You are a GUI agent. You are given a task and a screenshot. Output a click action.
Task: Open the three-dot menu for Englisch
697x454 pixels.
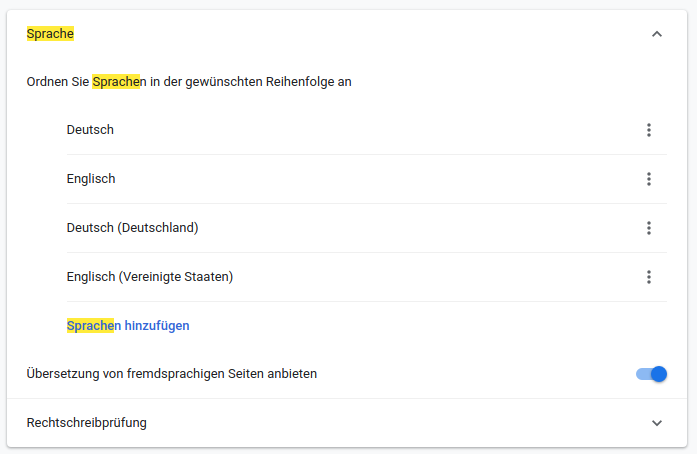(649, 179)
